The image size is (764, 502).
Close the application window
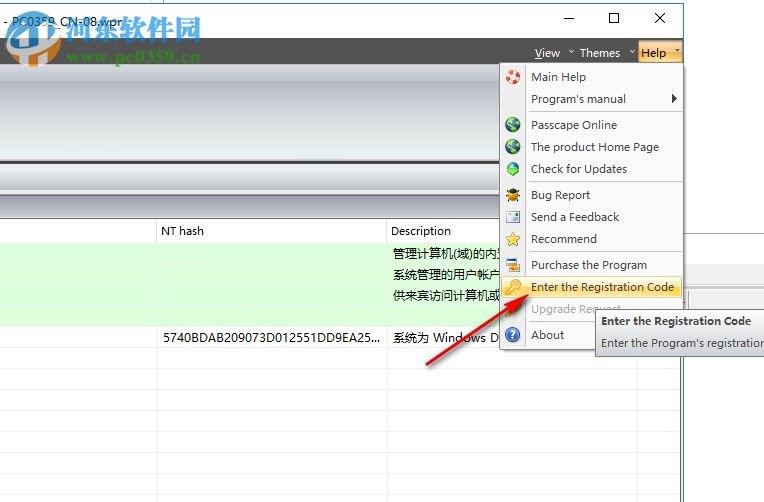click(x=660, y=19)
